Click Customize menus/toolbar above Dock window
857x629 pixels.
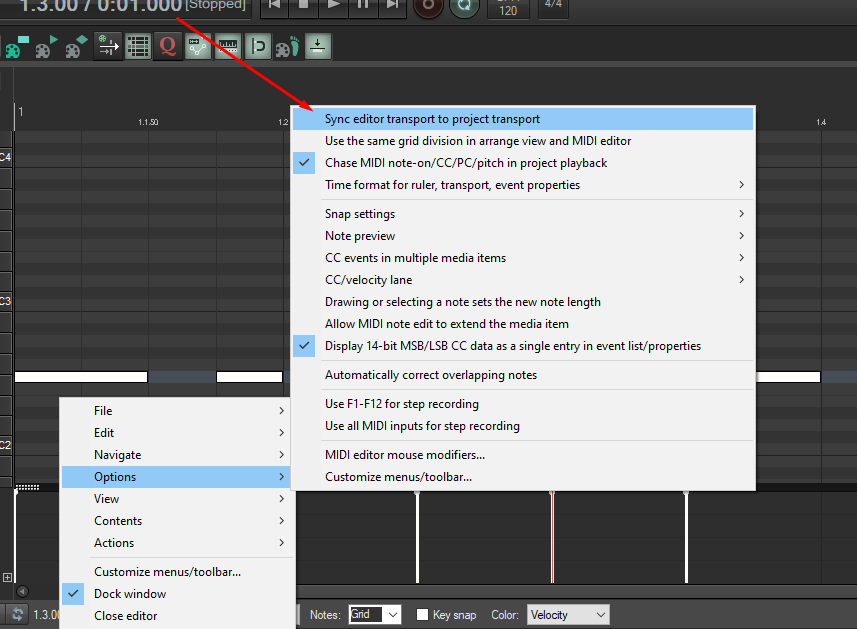[x=178, y=572]
